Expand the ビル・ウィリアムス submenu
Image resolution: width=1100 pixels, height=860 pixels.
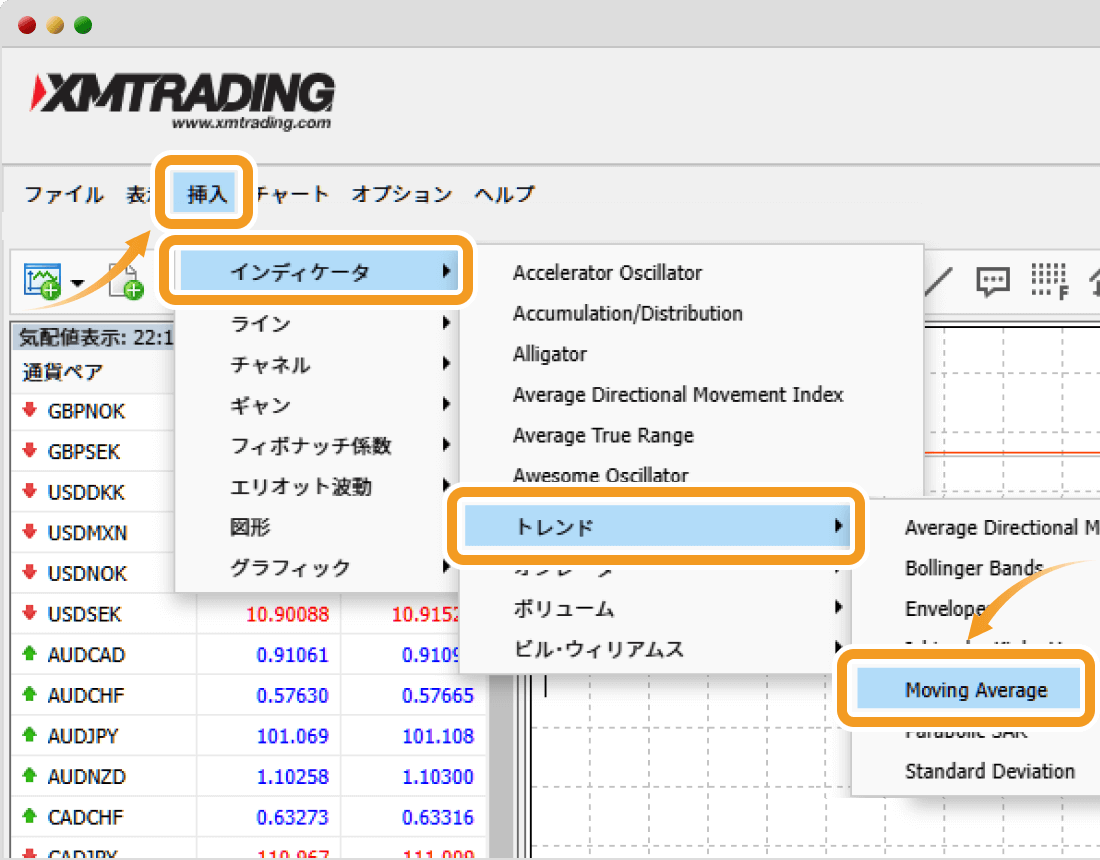[x=657, y=649]
